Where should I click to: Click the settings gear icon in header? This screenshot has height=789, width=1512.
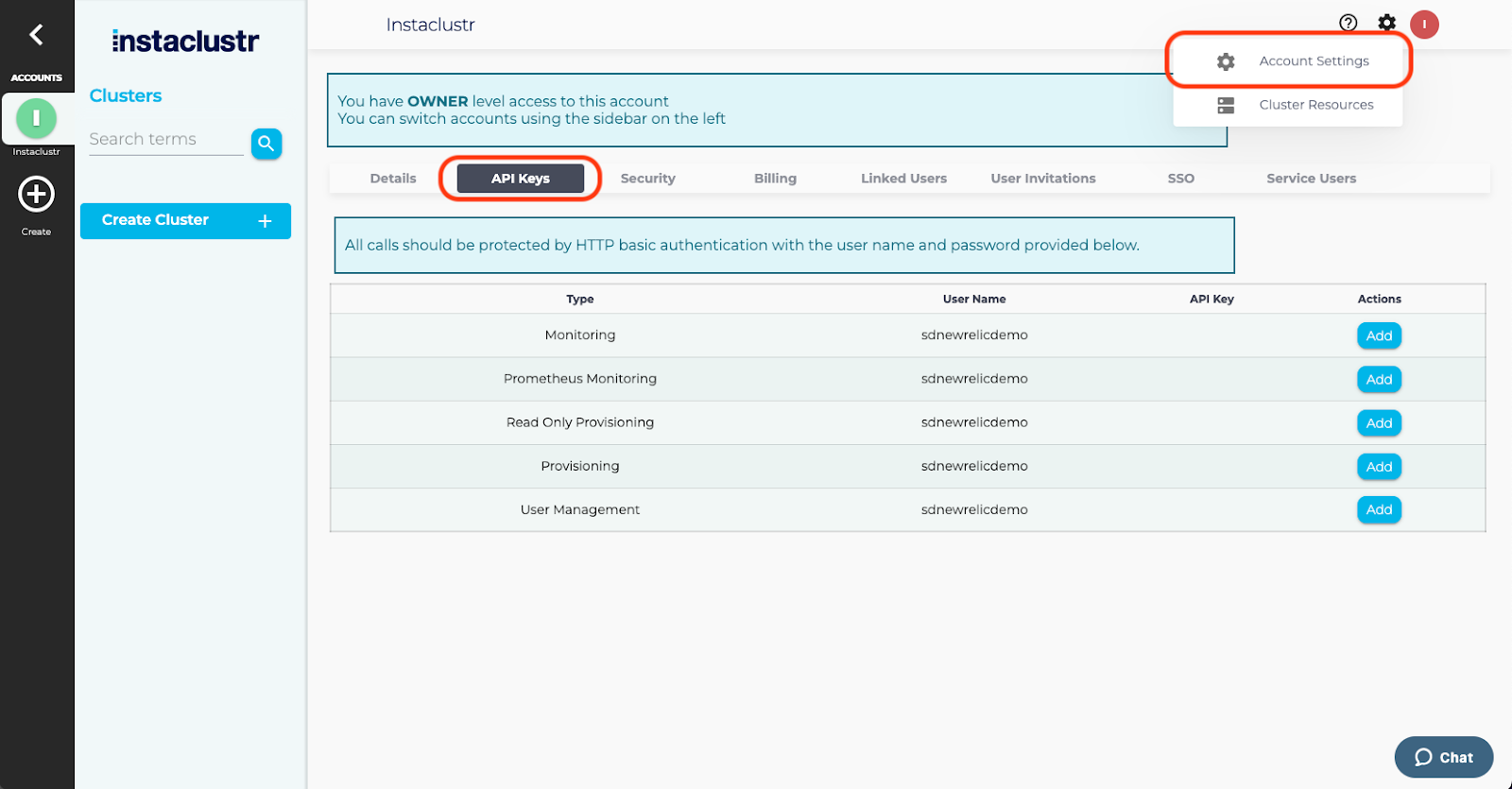click(x=1386, y=24)
